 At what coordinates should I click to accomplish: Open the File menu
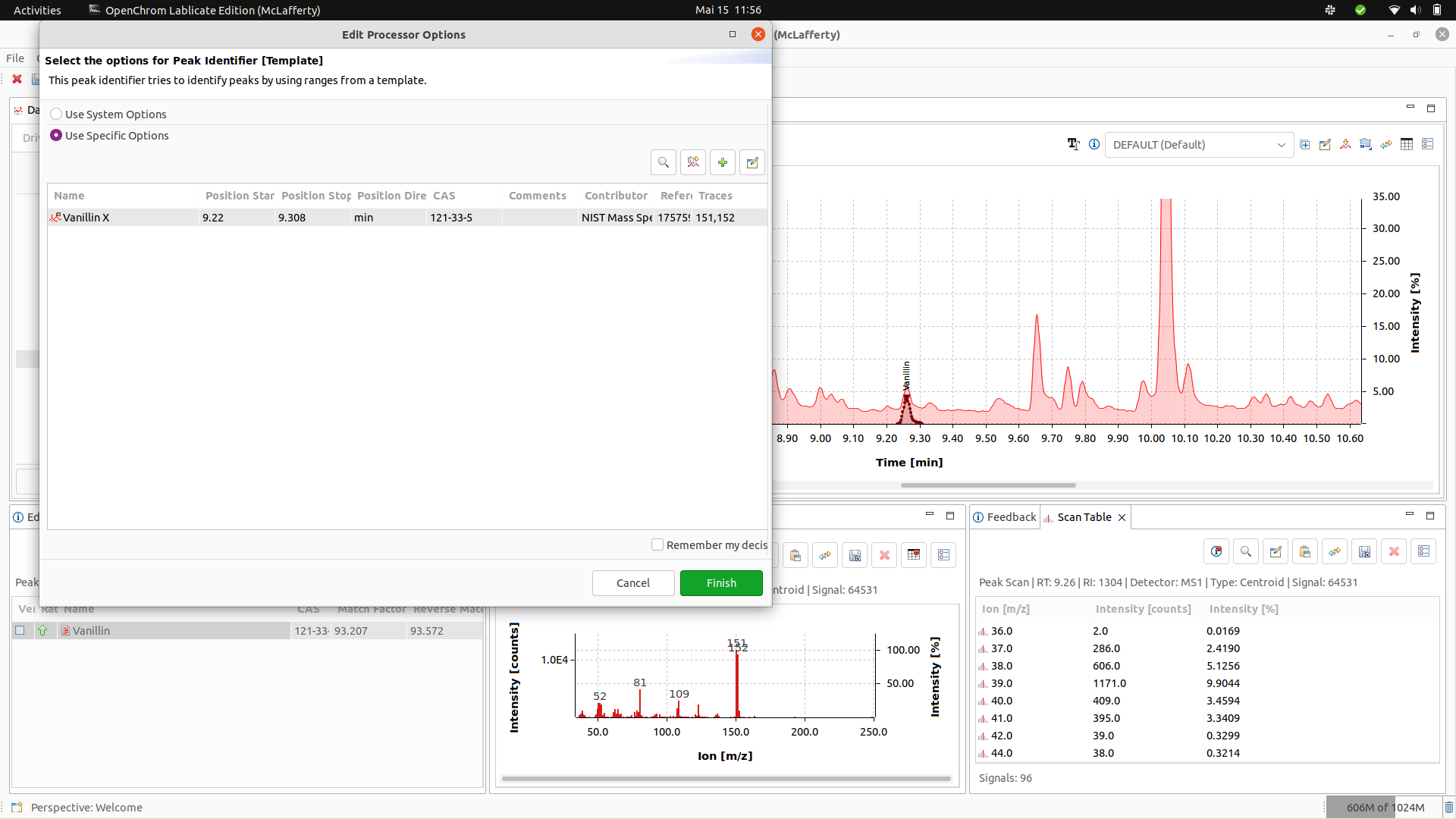coord(14,58)
